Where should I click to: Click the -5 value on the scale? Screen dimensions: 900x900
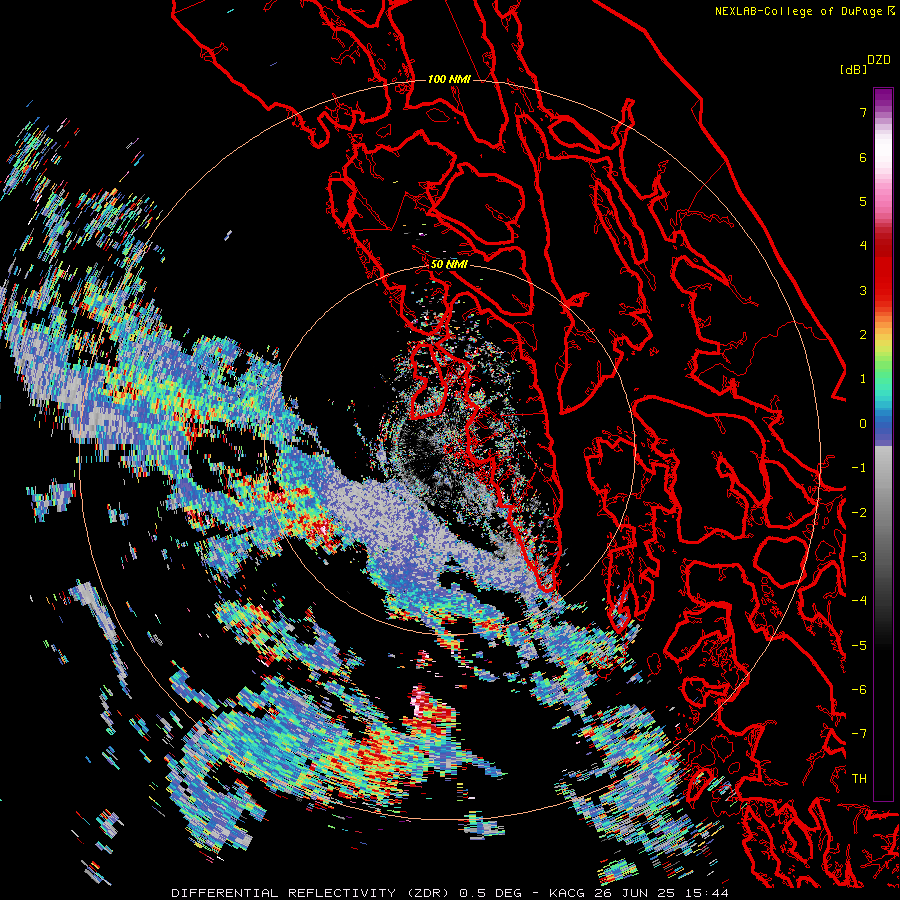(859, 646)
